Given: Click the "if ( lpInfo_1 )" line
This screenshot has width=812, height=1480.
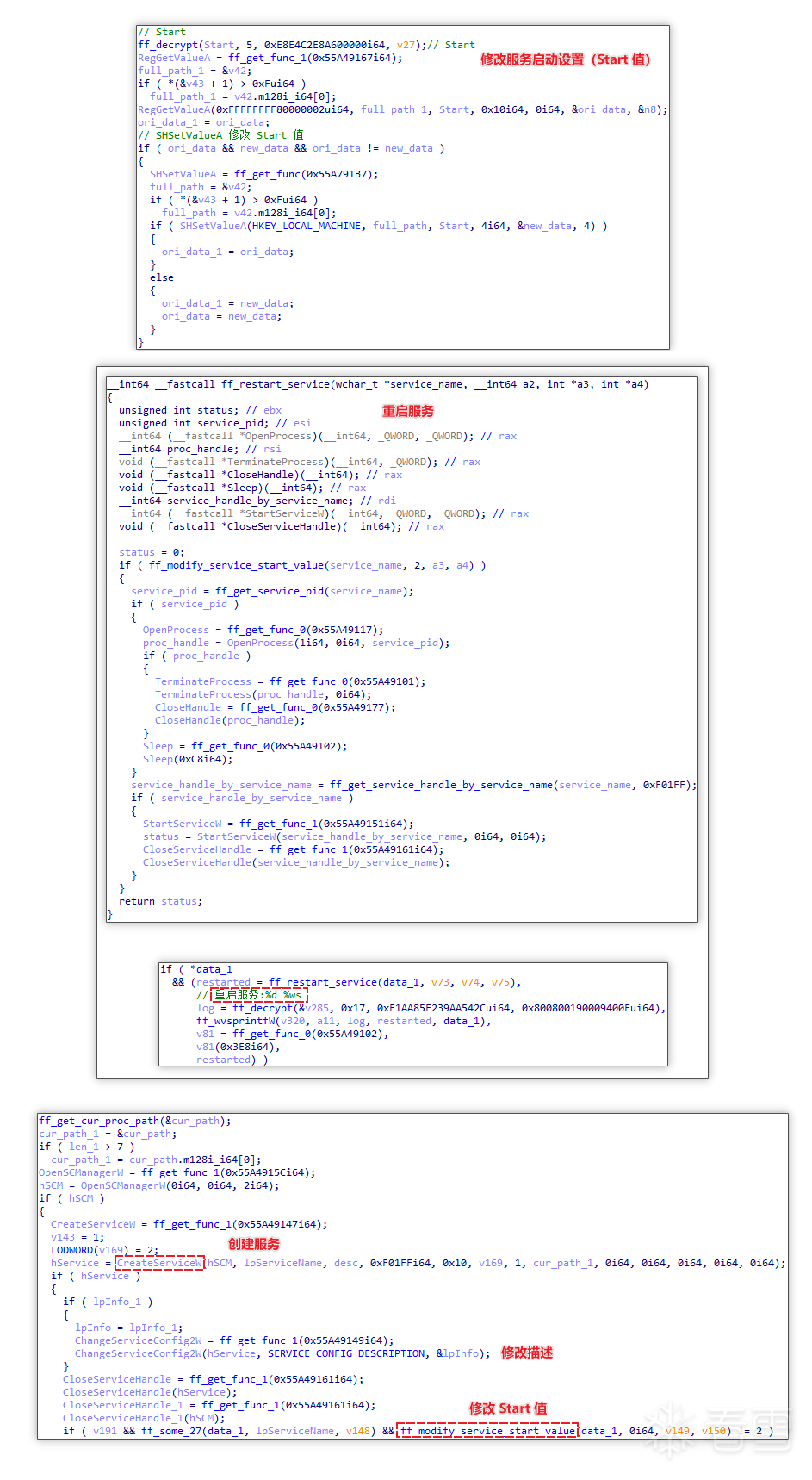Looking at the screenshot, I should (108, 1302).
